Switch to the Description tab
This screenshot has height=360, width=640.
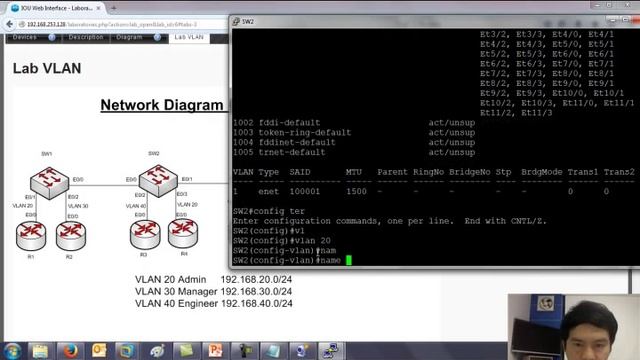pos(86,37)
